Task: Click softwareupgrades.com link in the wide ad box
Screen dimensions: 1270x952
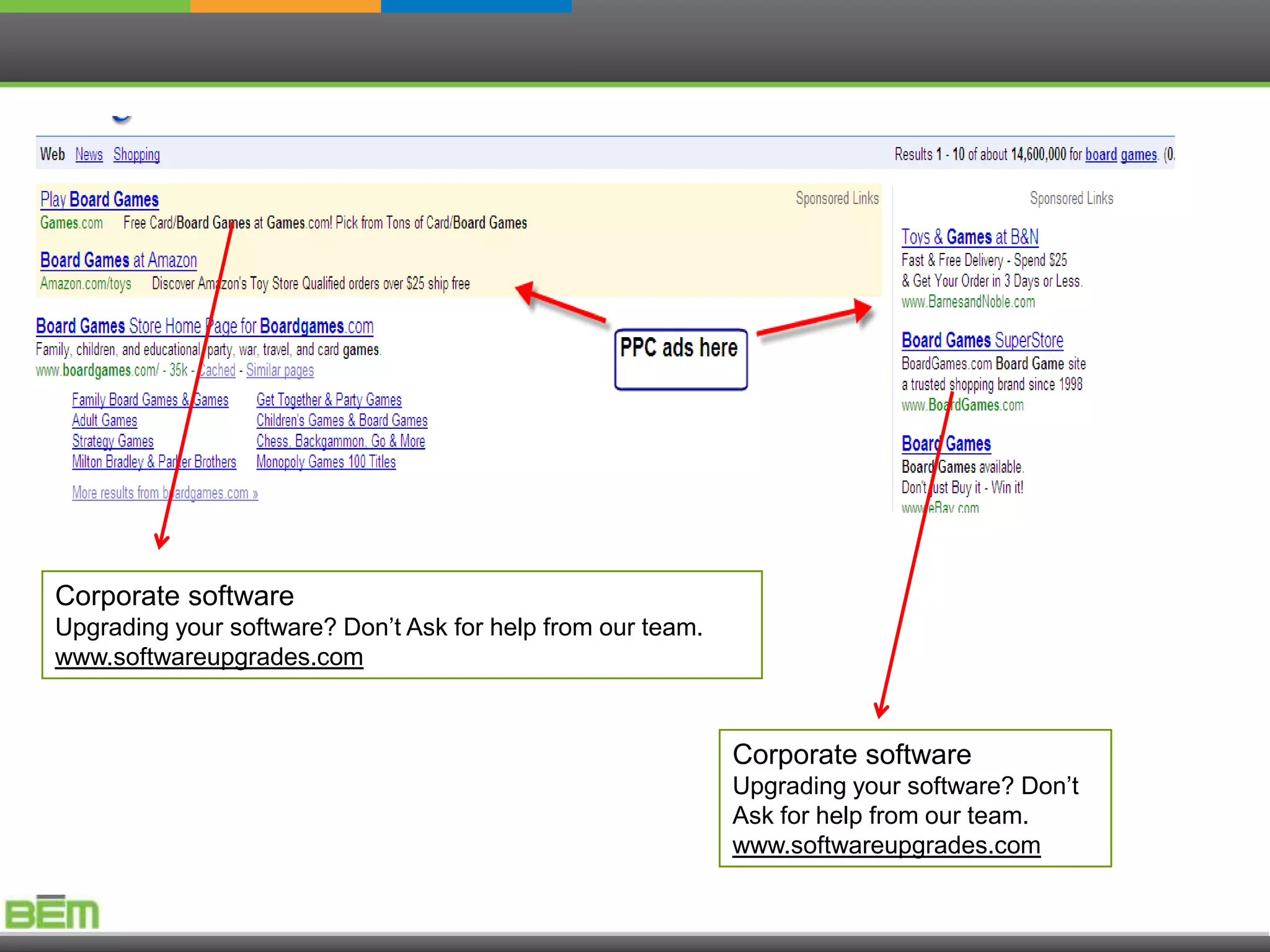Action: point(209,657)
